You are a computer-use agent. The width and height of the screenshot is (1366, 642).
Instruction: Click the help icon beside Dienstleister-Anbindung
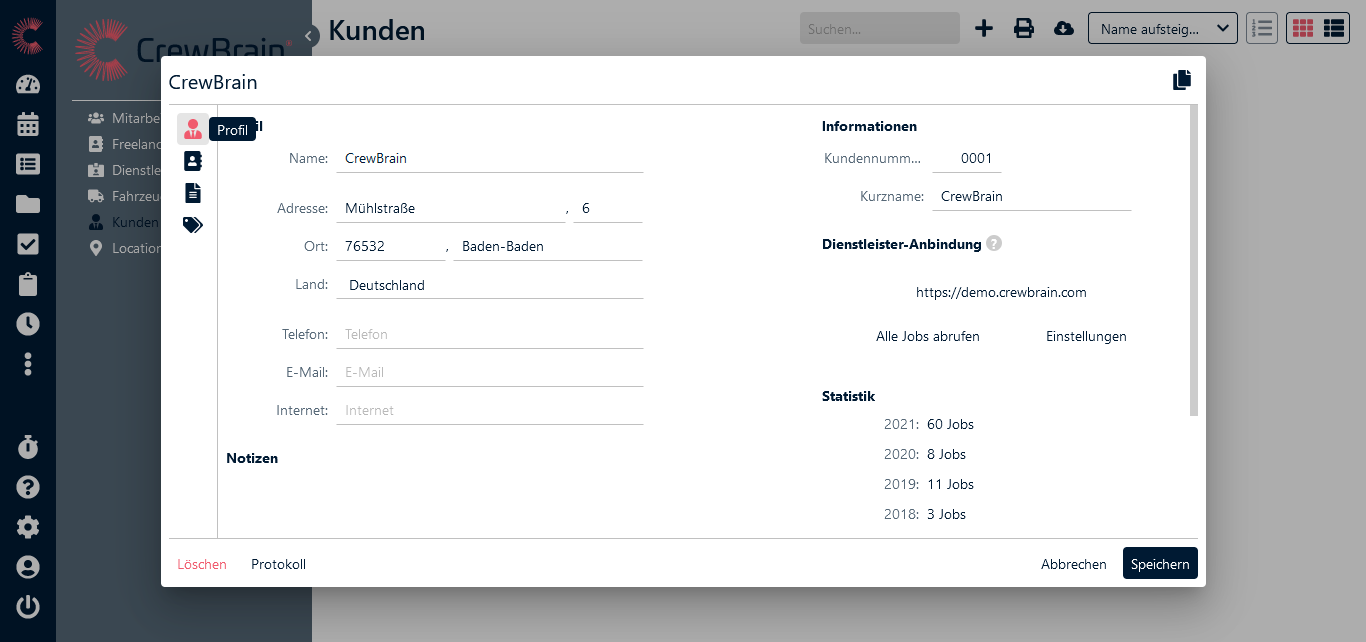(x=994, y=244)
